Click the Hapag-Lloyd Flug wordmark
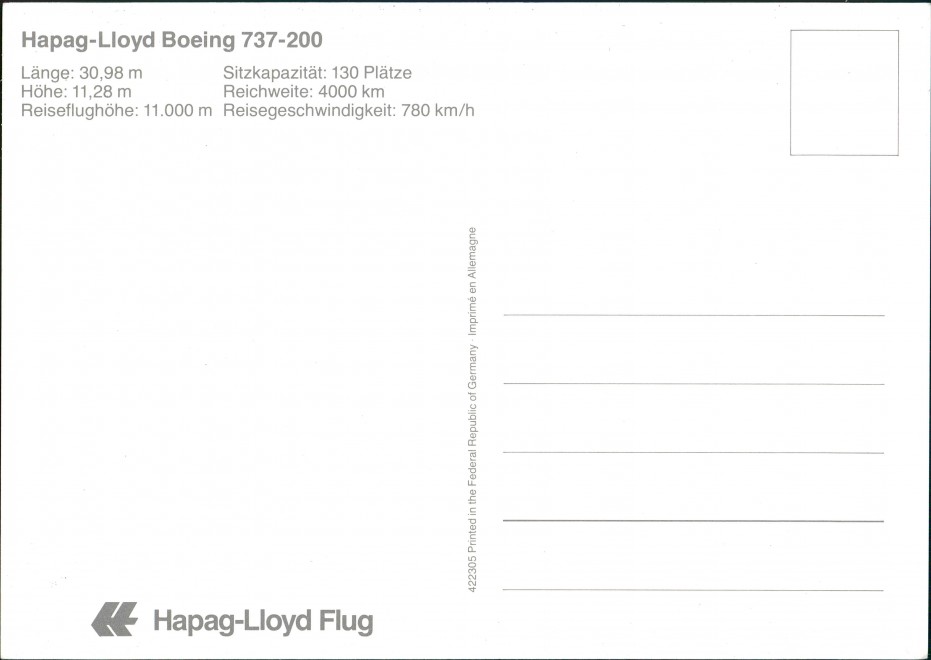The height and width of the screenshot is (660, 931). [263, 621]
